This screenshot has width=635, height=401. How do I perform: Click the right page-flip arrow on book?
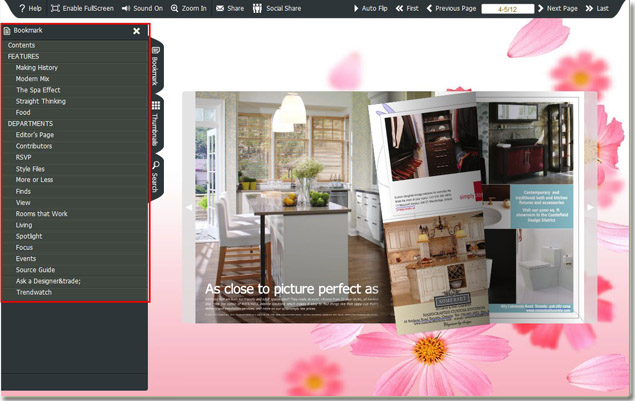click(590, 207)
